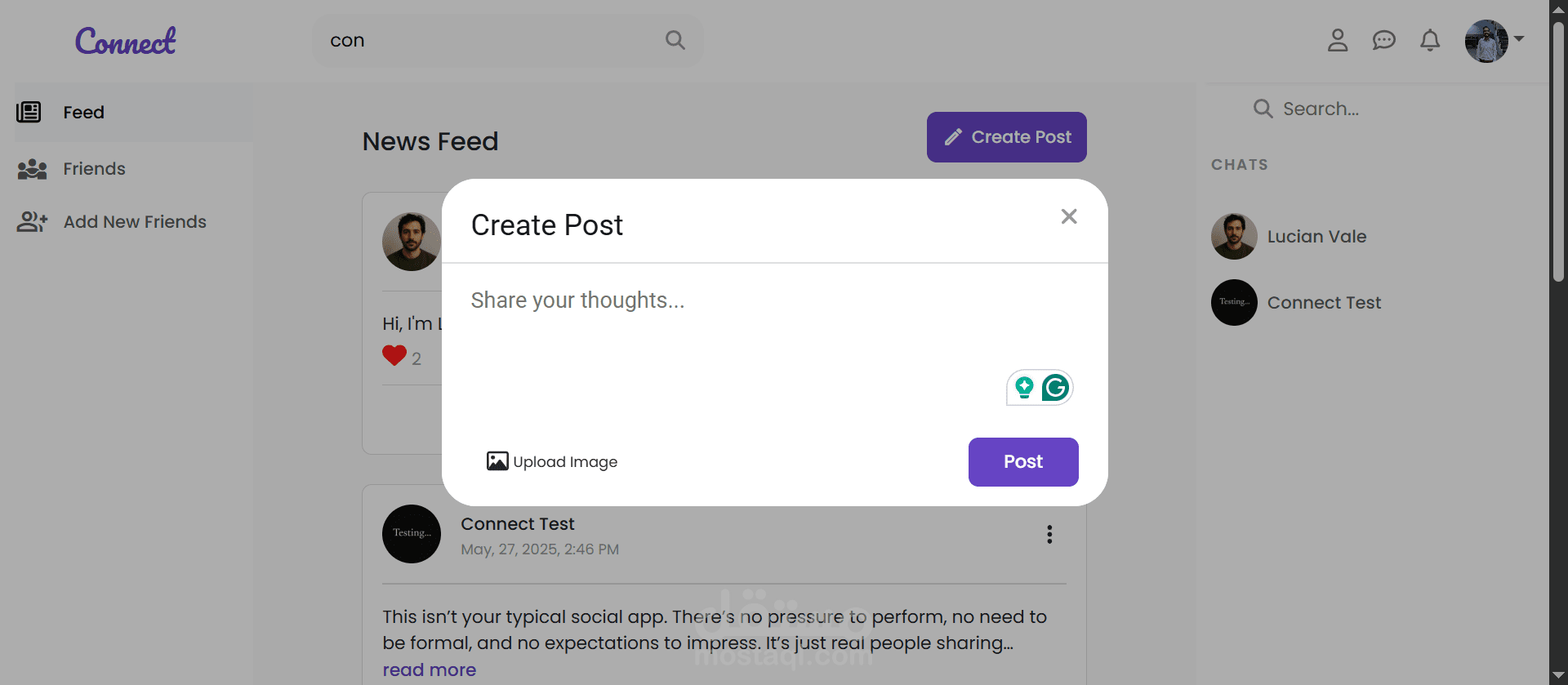Viewport: 1568px width, 685px height.
Task: Close the Create Post dialog
Action: coord(1069,216)
